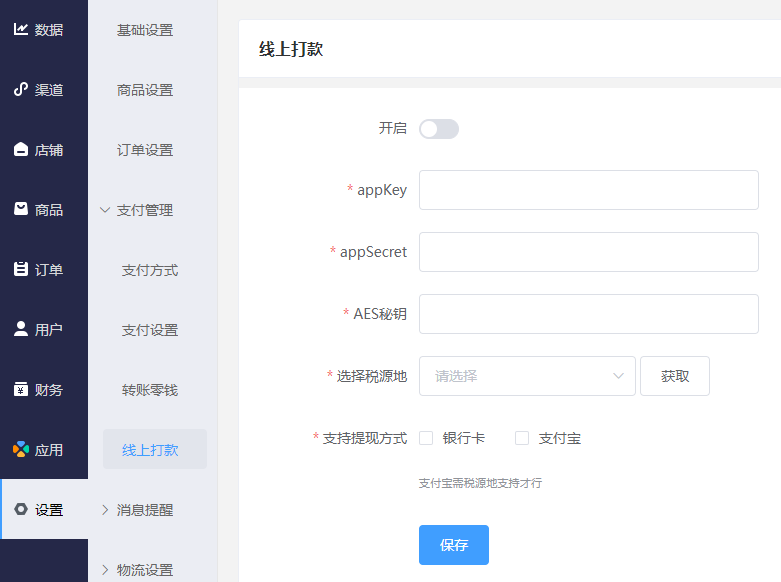Screen dimensions: 781x582
Task: Open the 数据 chart icon
Action: coord(20,29)
